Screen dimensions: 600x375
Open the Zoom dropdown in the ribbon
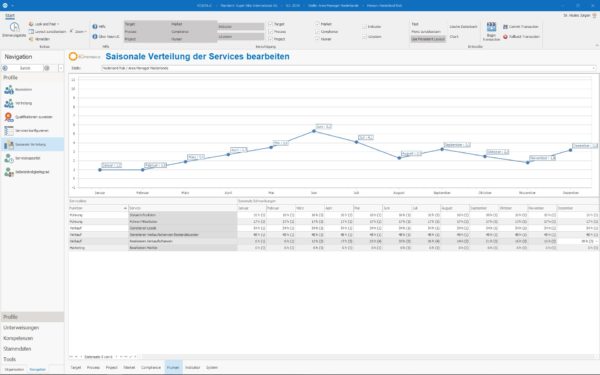coord(78,32)
